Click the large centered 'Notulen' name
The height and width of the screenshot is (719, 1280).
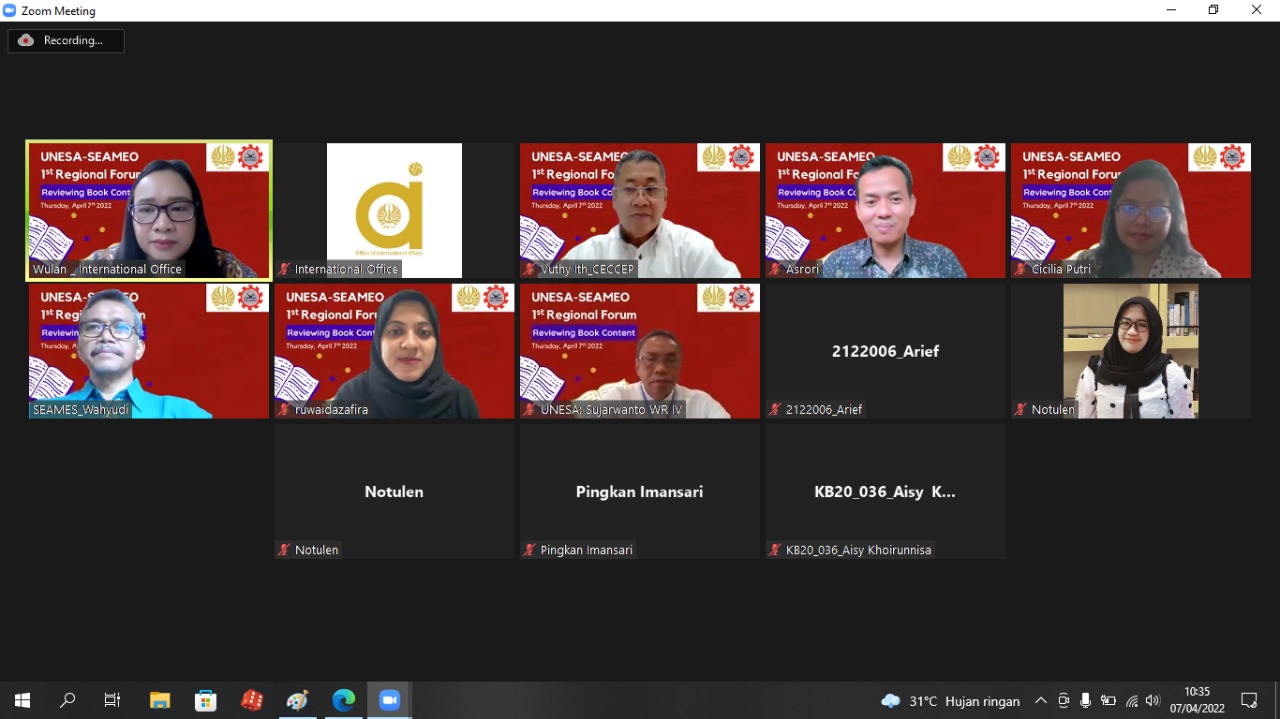click(x=394, y=492)
